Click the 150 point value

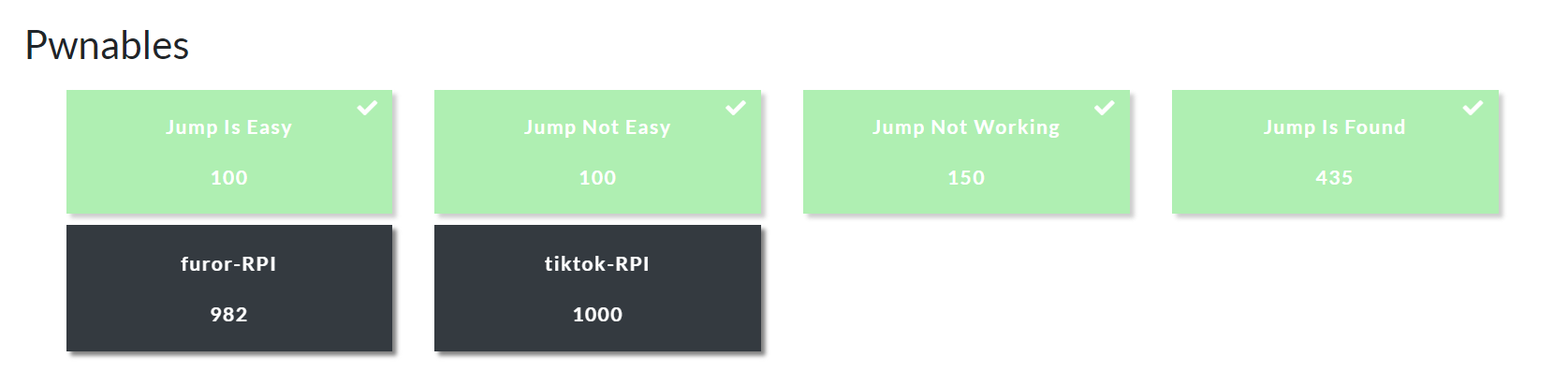coord(966,178)
